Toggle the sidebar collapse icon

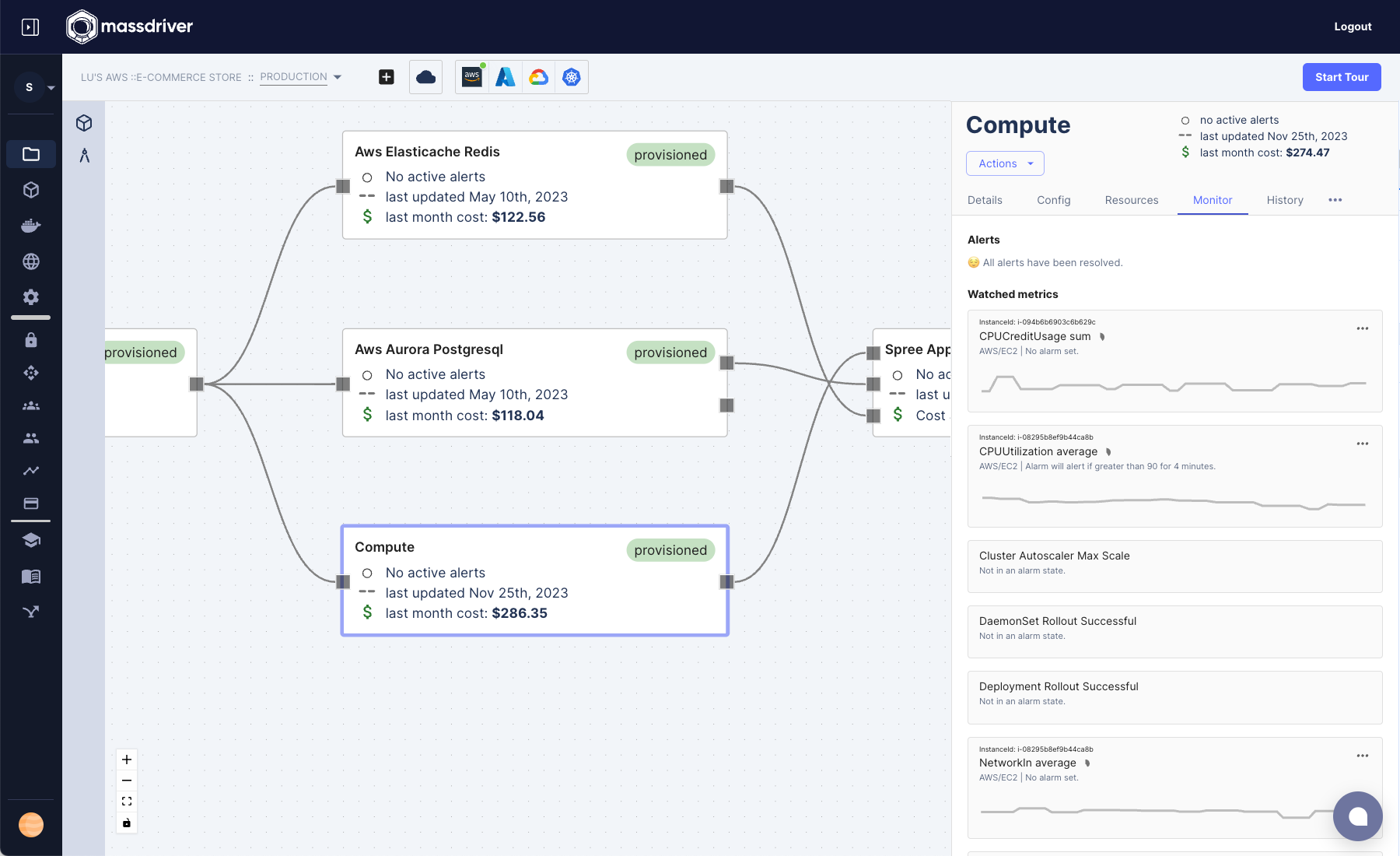click(30, 27)
